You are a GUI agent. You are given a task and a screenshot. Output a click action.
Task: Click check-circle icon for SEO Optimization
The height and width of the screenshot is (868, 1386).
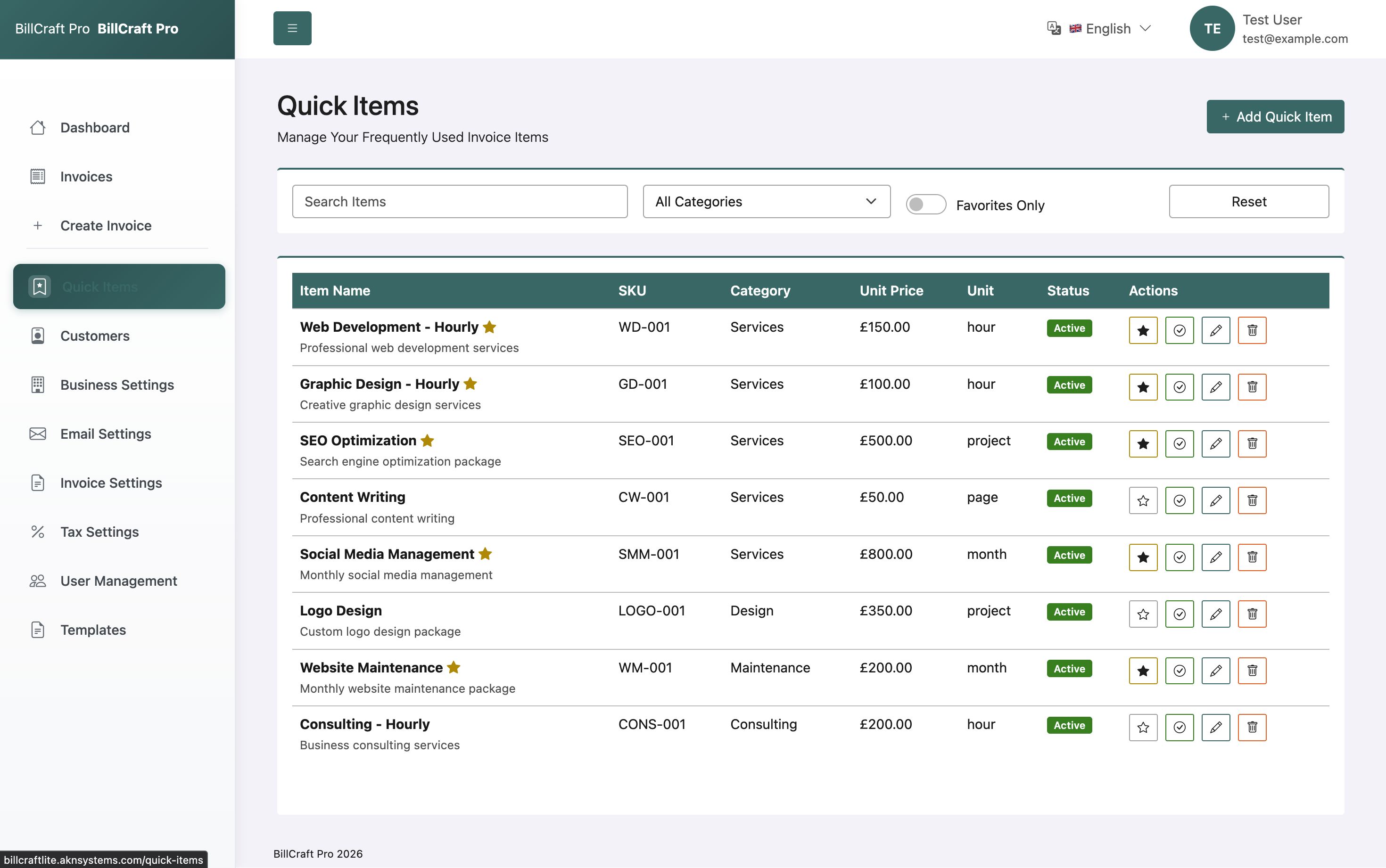(1180, 444)
